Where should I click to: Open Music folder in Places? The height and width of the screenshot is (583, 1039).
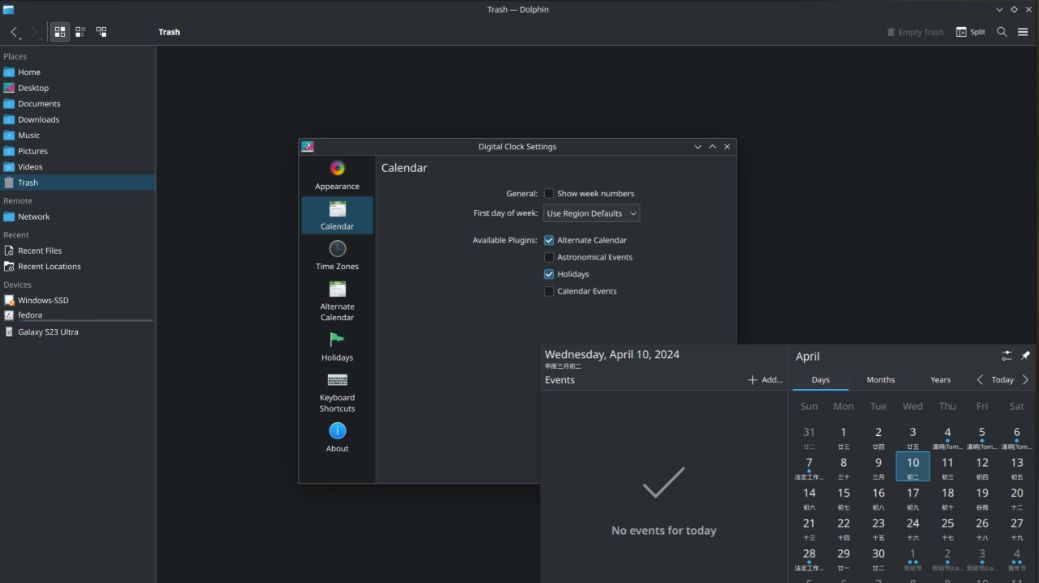pos(78,135)
